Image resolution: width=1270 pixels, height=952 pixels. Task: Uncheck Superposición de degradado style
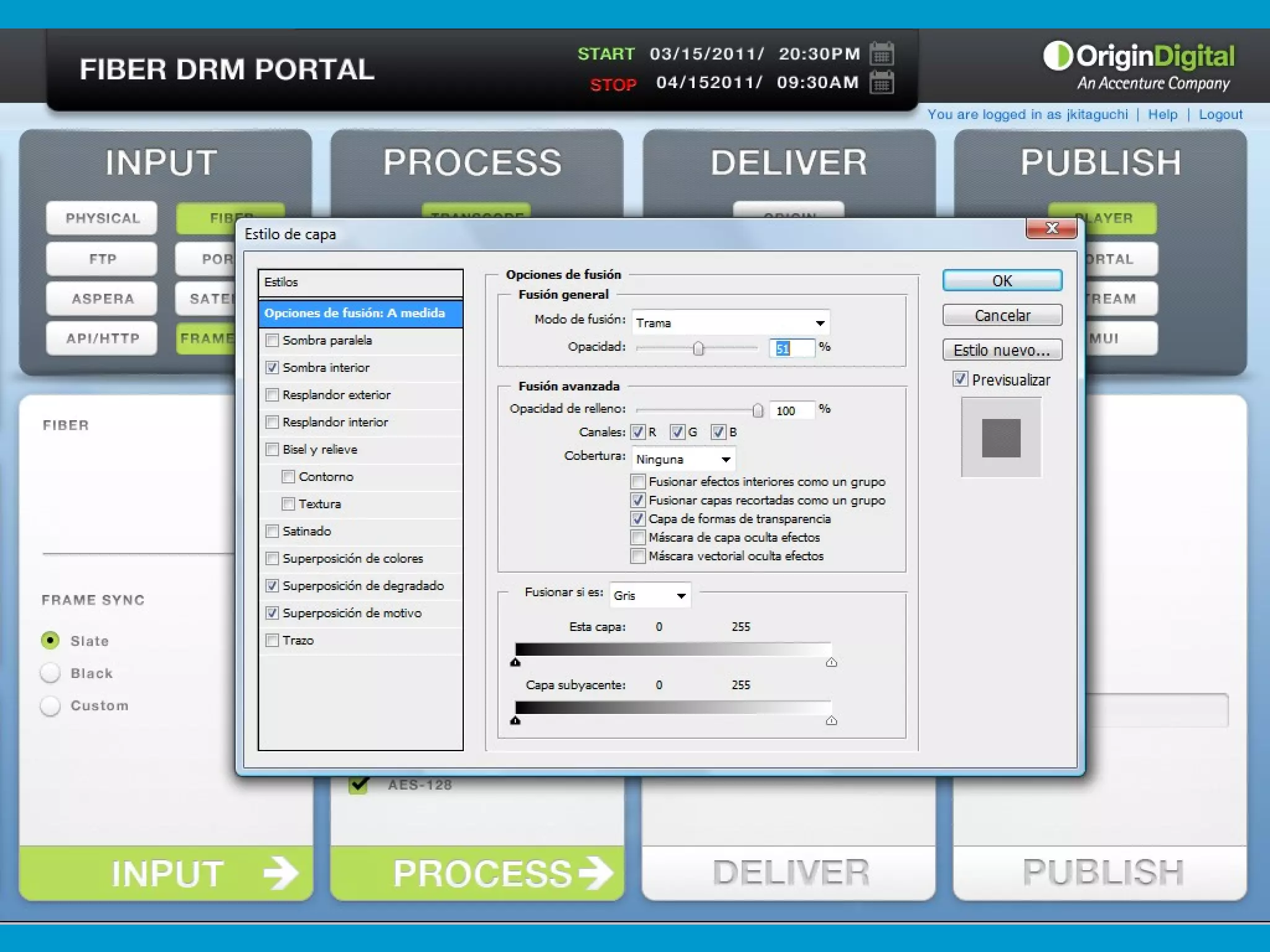(x=272, y=586)
